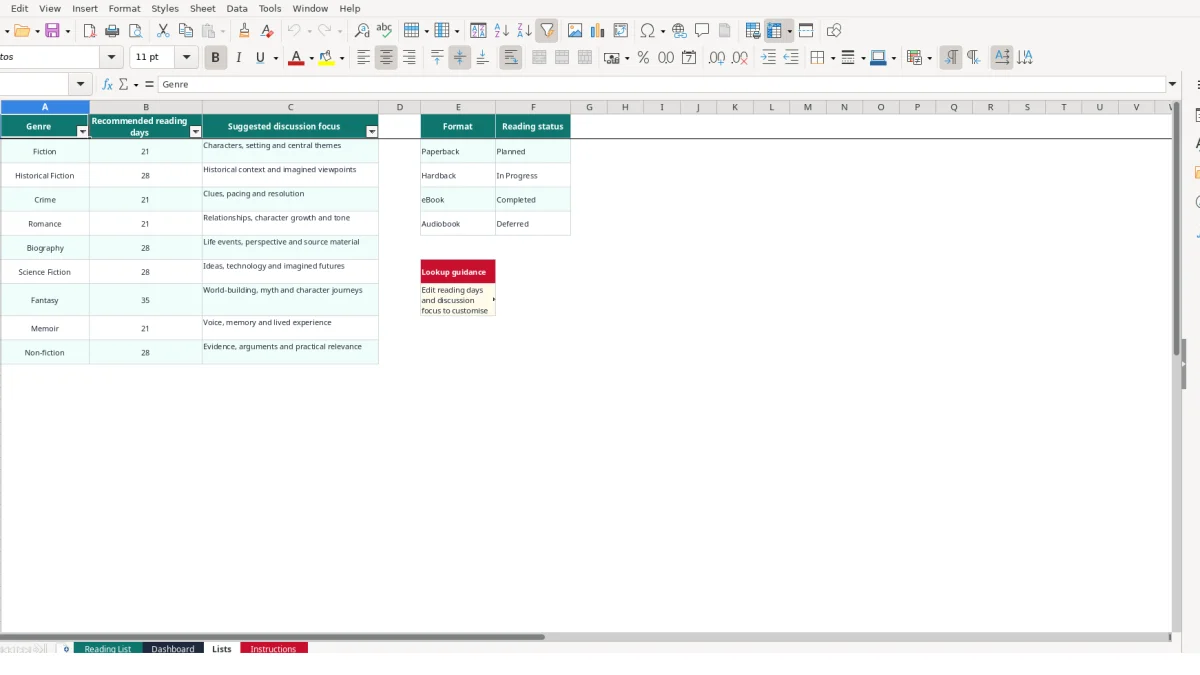Open the font name dropdown arrow
The width and height of the screenshot is (1200, 675).
click(112, 58)
